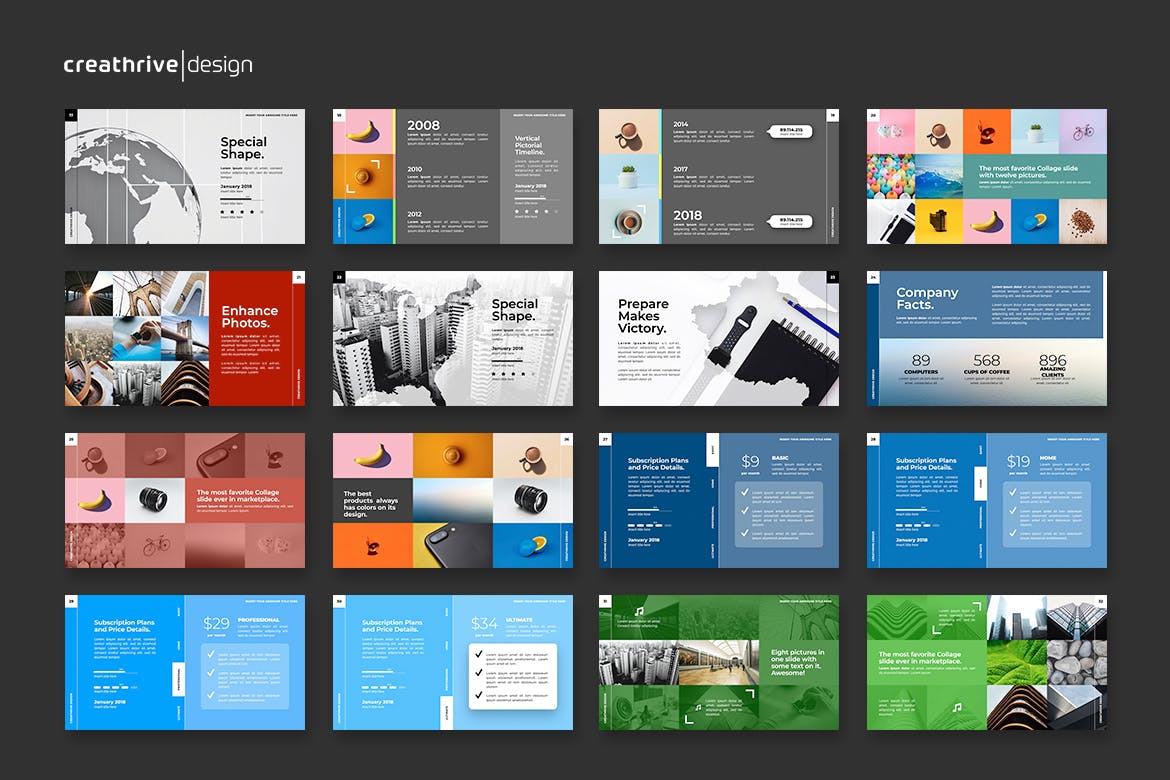The height and width of the screenshot is (780, 1170).
Task: Click the Enhance Photos heading
Action: [250, 317]
